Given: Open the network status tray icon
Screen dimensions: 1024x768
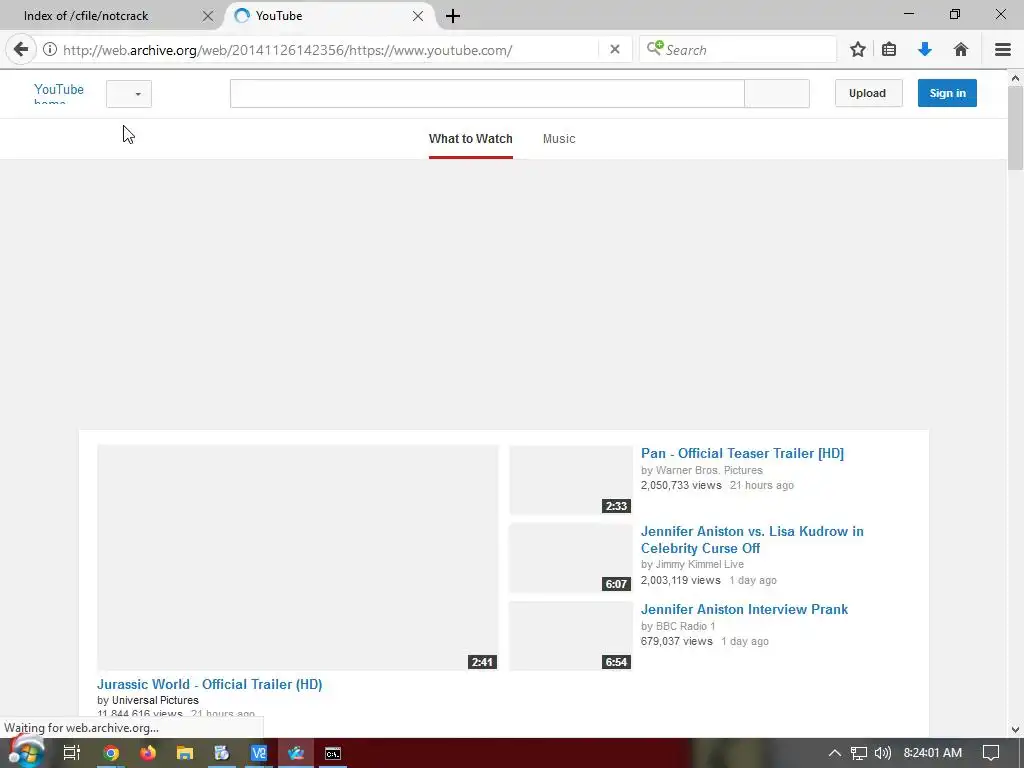Looking at the screenshot, I should point(859,753).
